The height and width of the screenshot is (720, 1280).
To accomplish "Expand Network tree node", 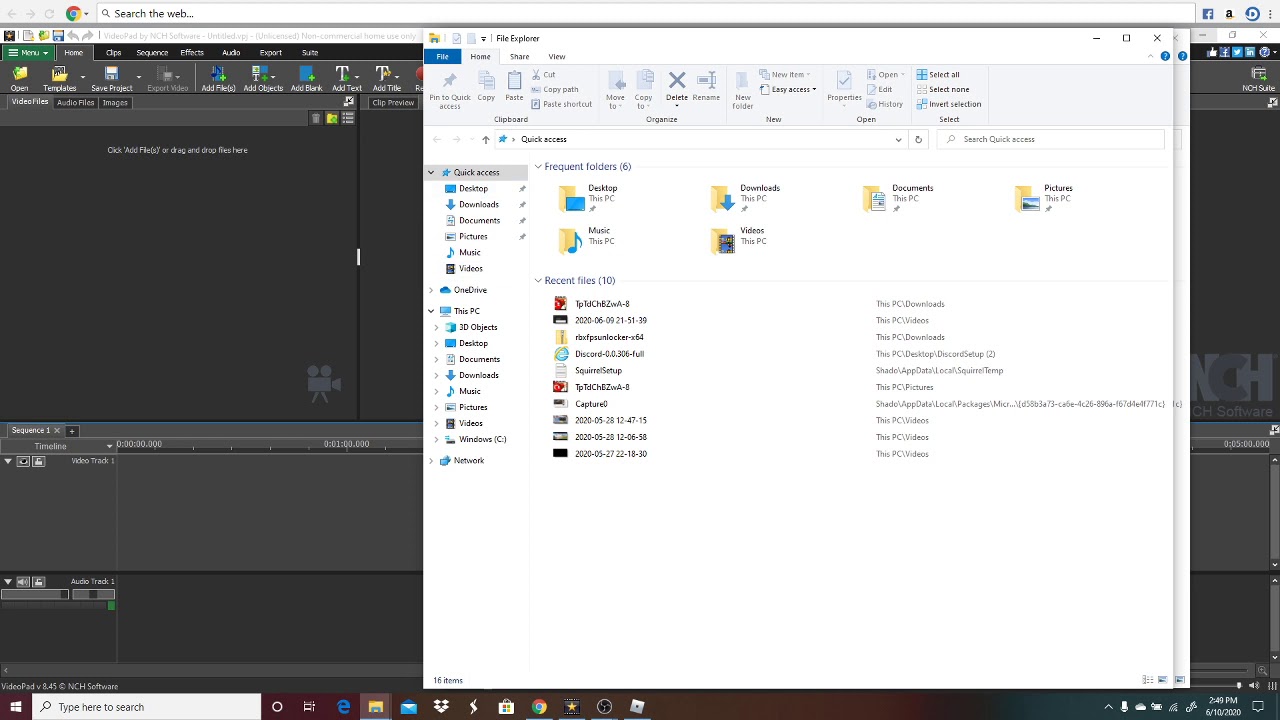I will tap(431, 461).
